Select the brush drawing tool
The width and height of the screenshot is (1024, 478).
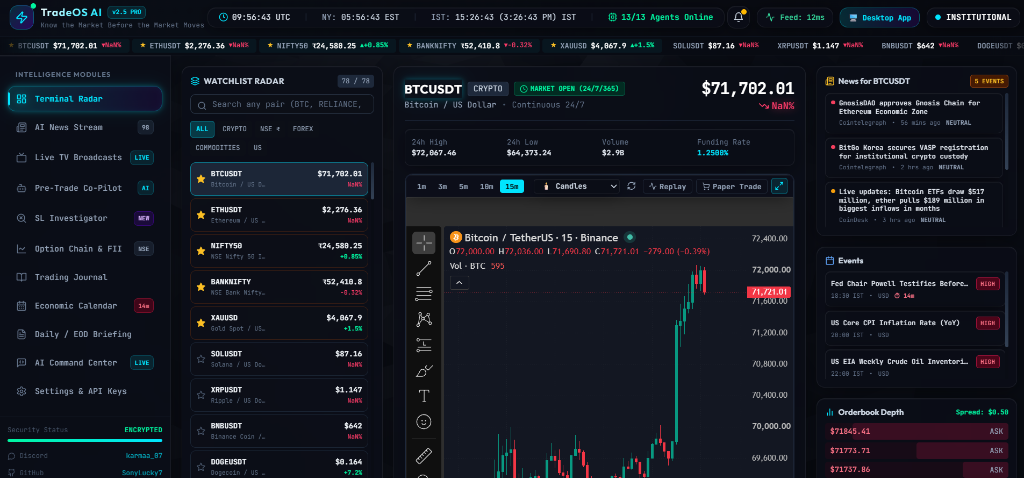(x=424, y=371)
